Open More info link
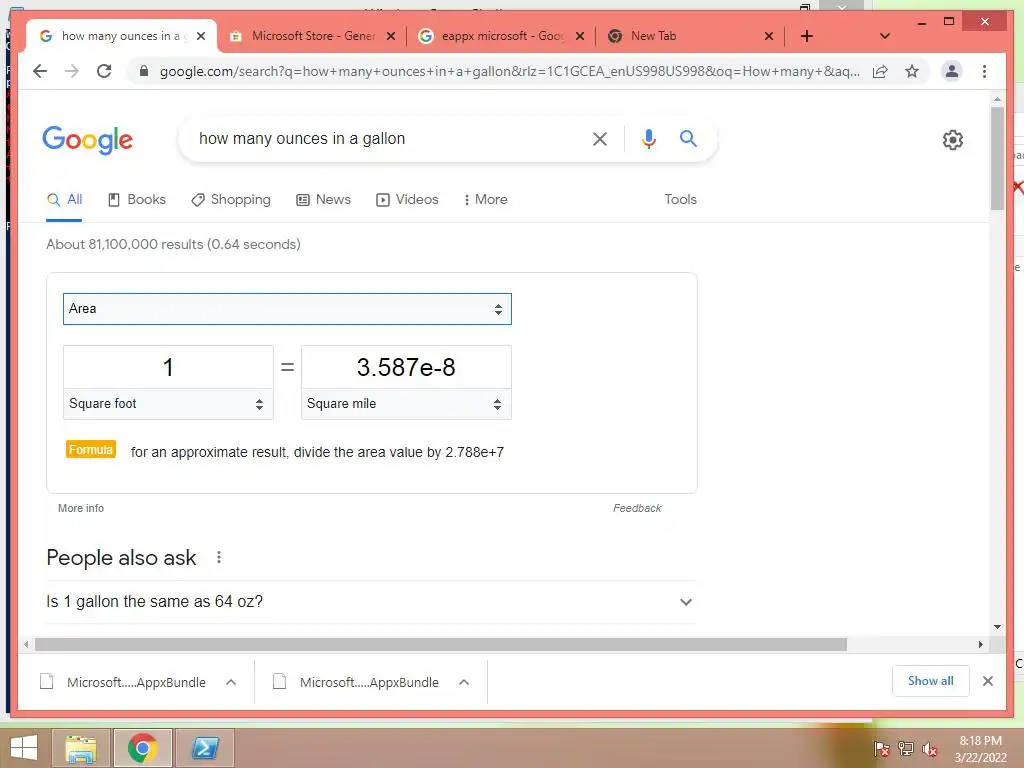Viewport: 1024px width, 768px height. pos(81,508)
